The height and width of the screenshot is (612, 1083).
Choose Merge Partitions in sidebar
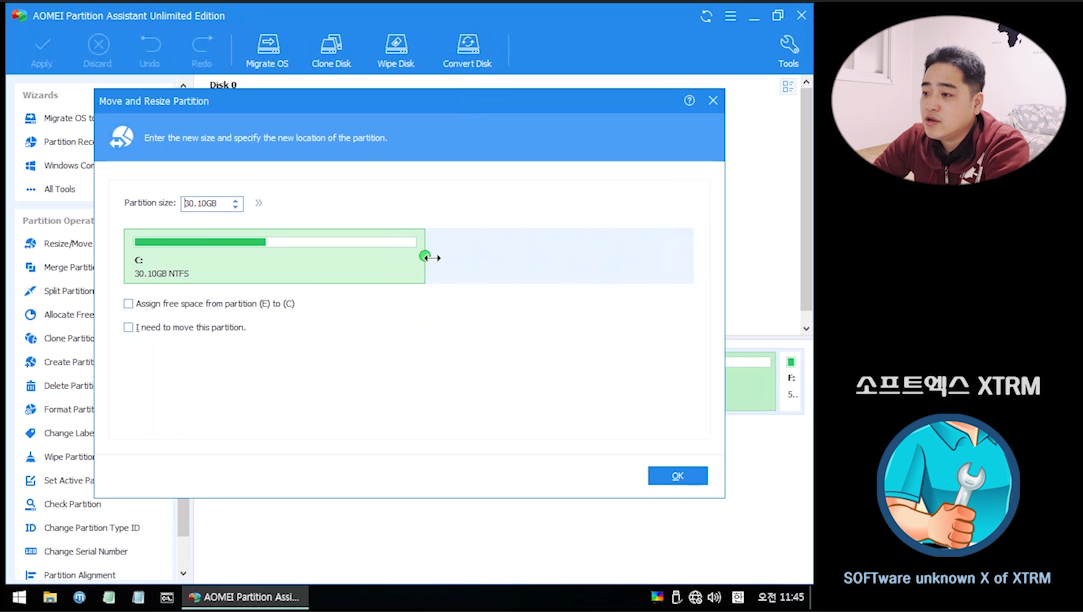pyautogui.click(x=59, y=267)
